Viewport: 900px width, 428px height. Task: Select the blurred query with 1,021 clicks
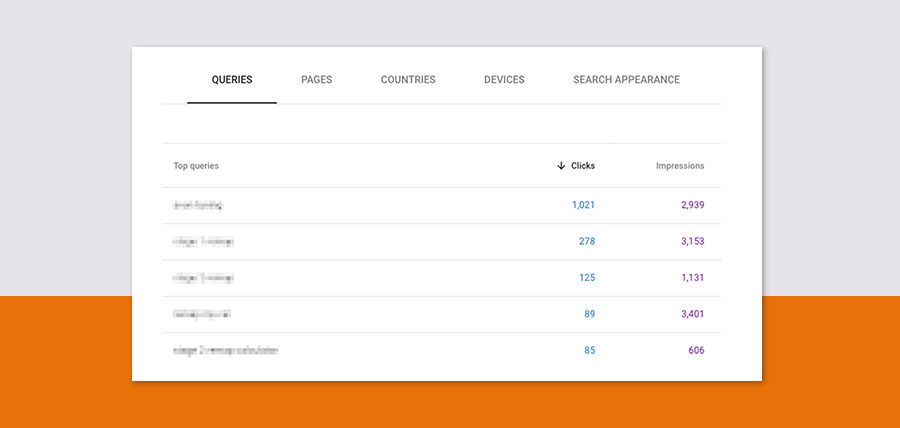197,205
